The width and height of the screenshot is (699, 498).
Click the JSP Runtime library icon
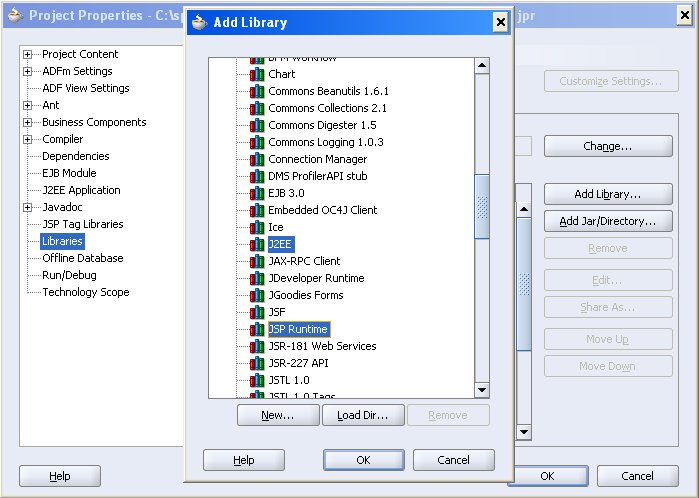[x=257, y=329]
